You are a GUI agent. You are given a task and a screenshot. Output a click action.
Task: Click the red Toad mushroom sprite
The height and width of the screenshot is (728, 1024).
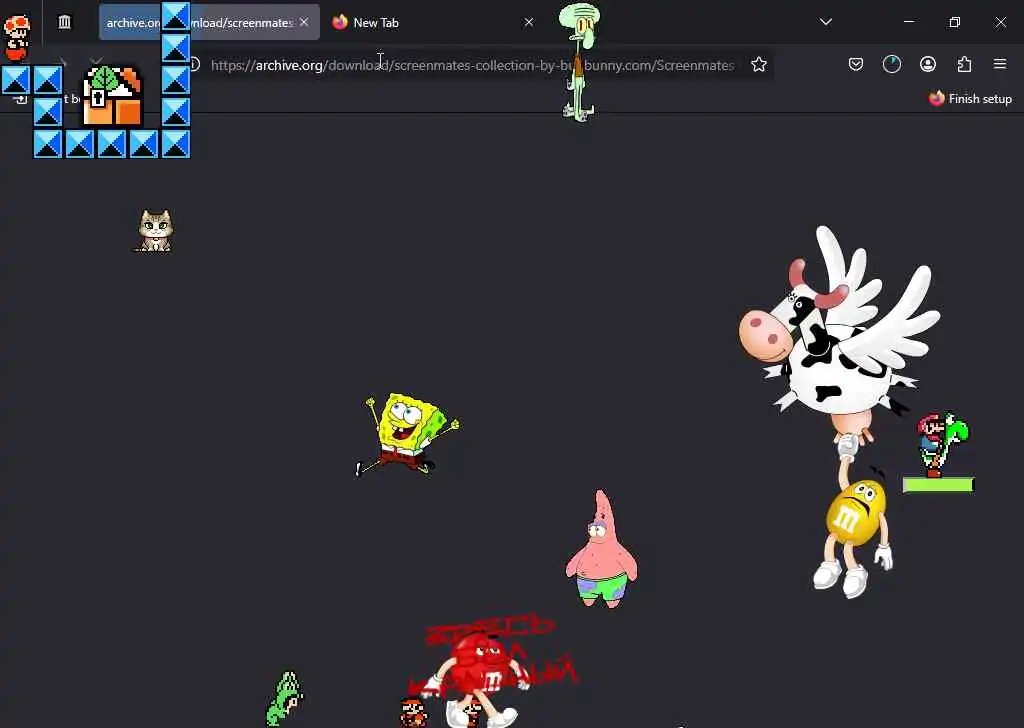tap(17, 37)
